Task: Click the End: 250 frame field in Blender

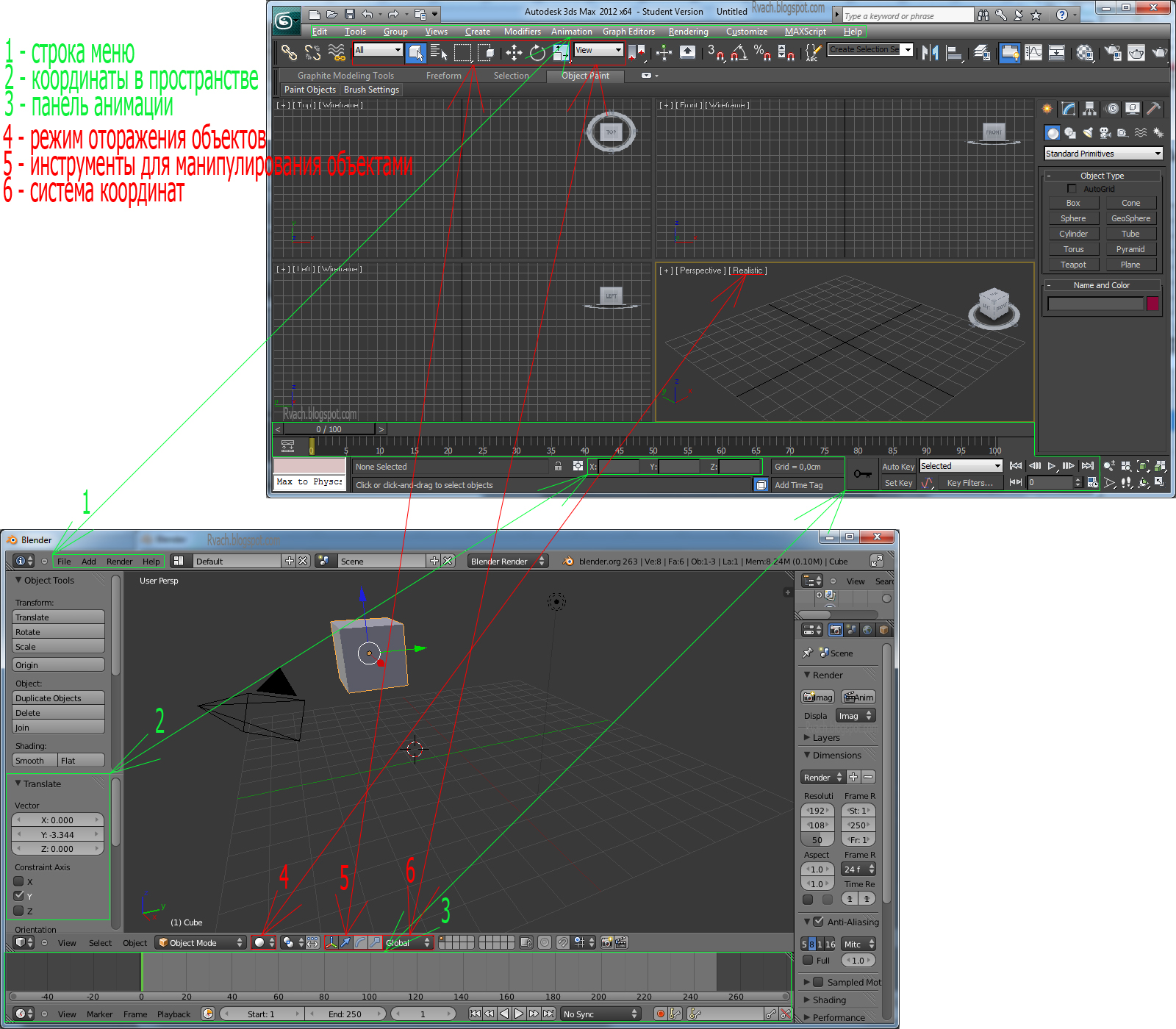Action: tap(345, 1014)
